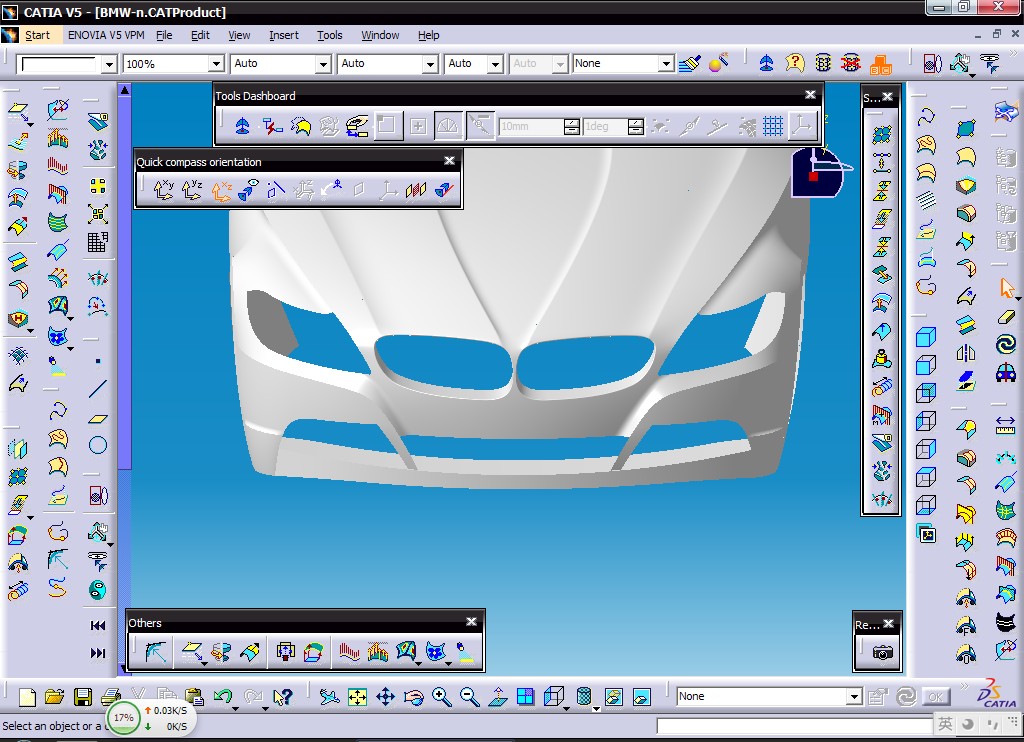Open the empty color dropdown at top left

pyautogui.click(x=109, y=64)
